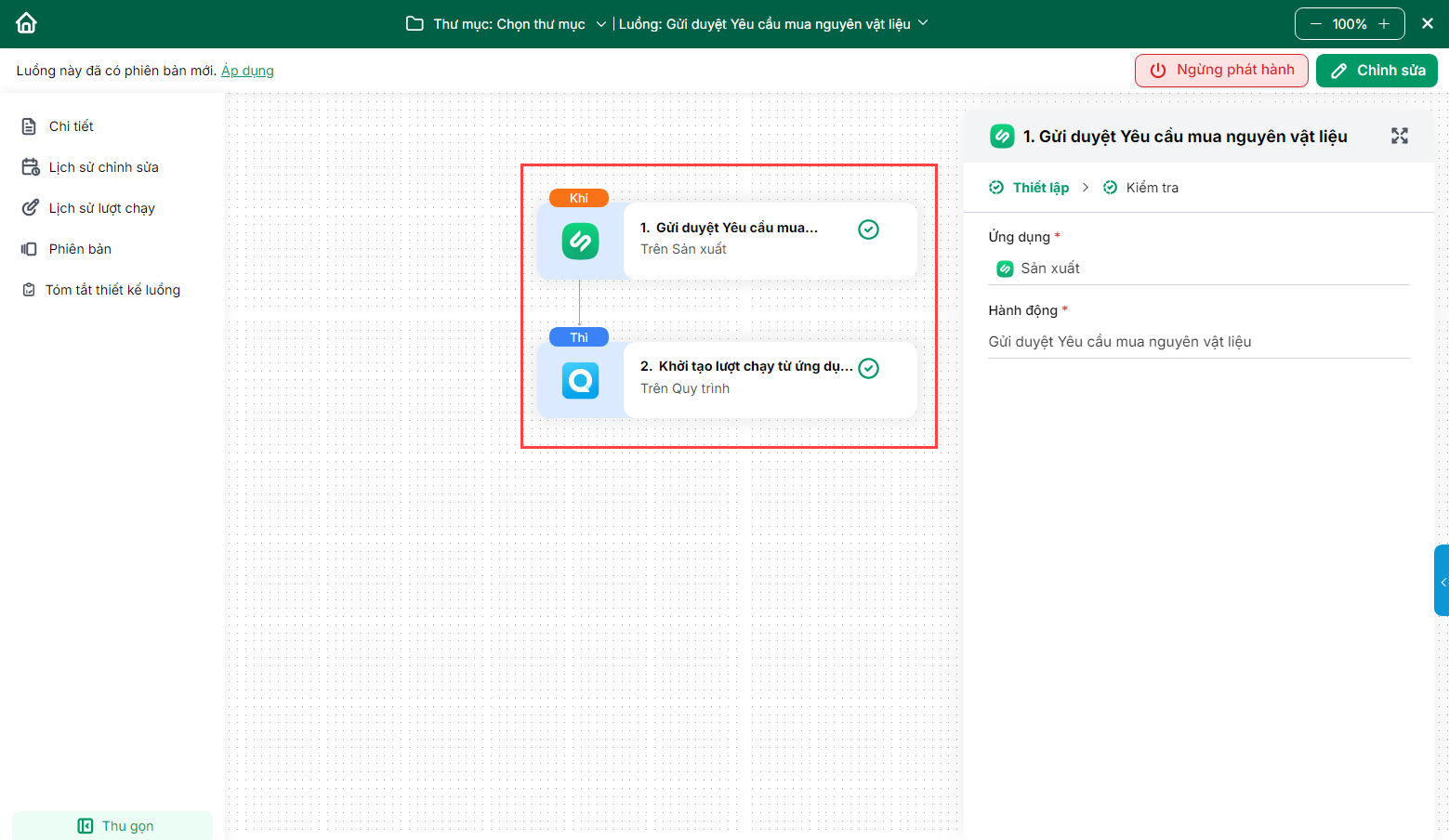This screenshot has width=1449, height=840.
Task: Click the blue Quy trình app icon on step 2
Action: point(580,381)
